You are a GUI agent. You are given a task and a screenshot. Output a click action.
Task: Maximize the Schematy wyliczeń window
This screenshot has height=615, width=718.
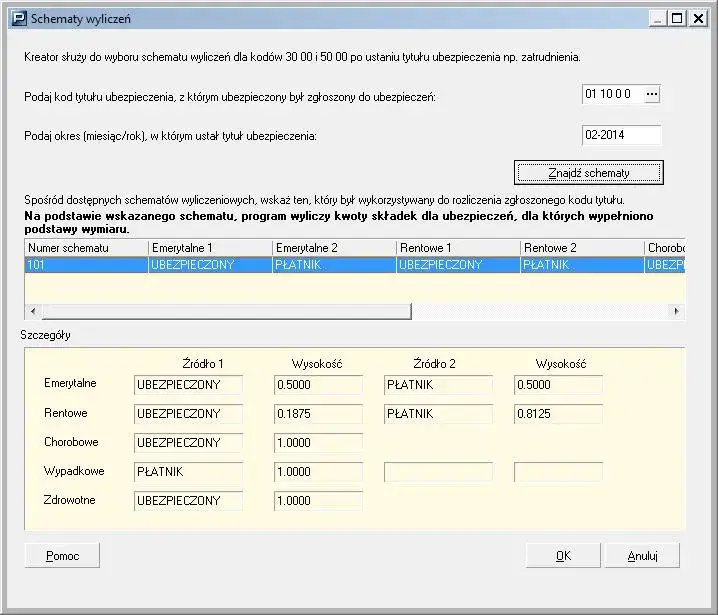click(677, 18)
